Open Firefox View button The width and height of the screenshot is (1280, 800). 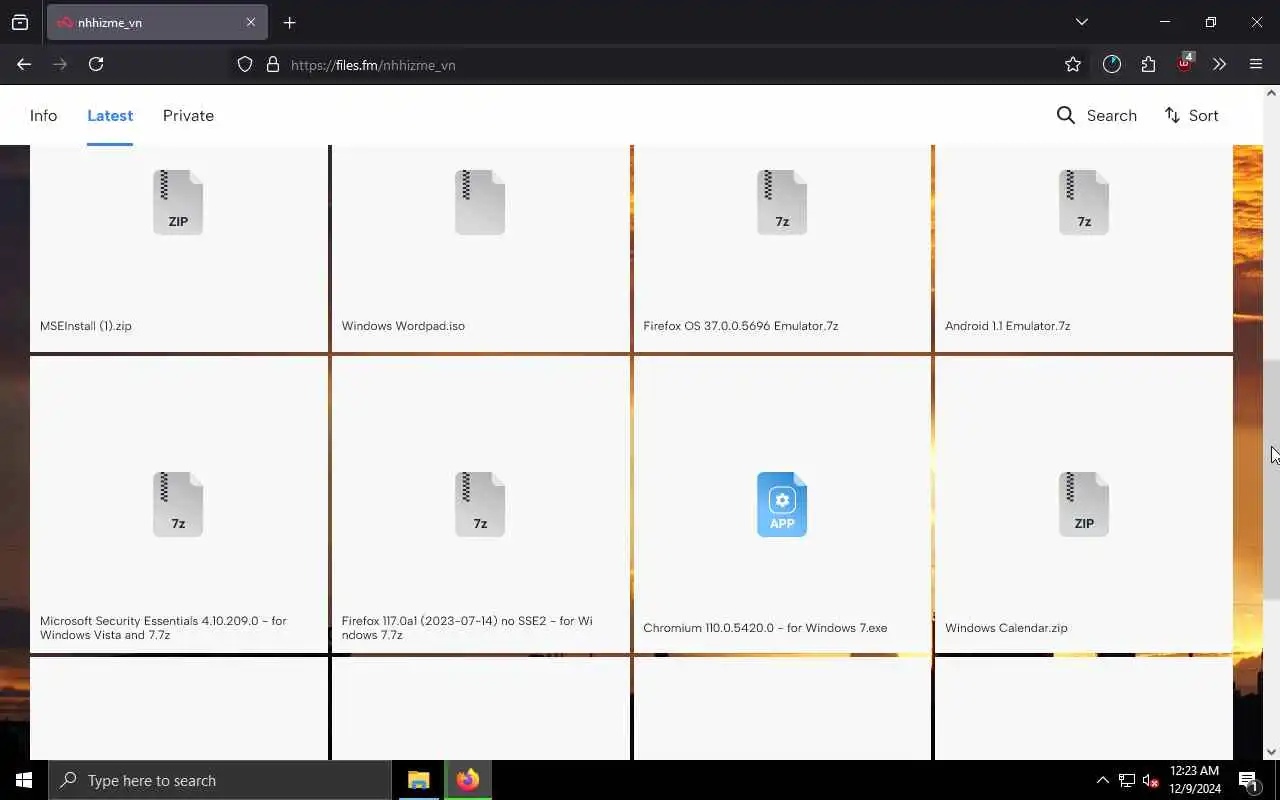pyautogui.click(x=20, y=22)
